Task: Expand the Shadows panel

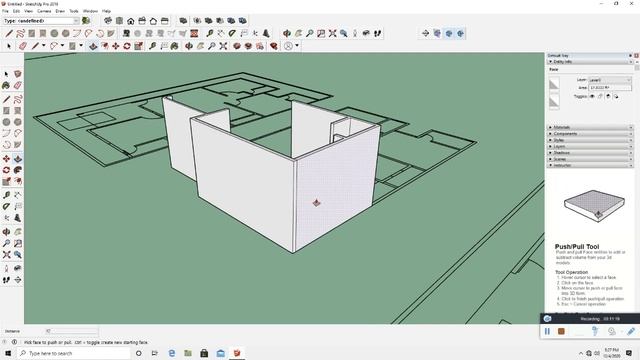Action: coord(590,153)
